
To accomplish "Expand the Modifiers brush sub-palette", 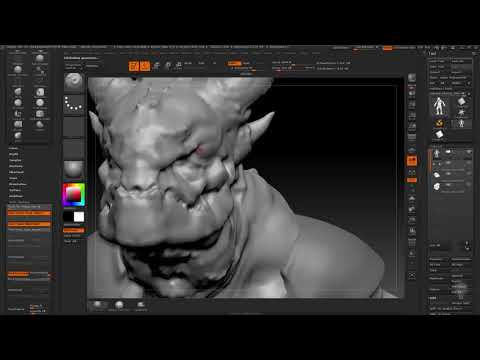I will (x=16, y=196).
